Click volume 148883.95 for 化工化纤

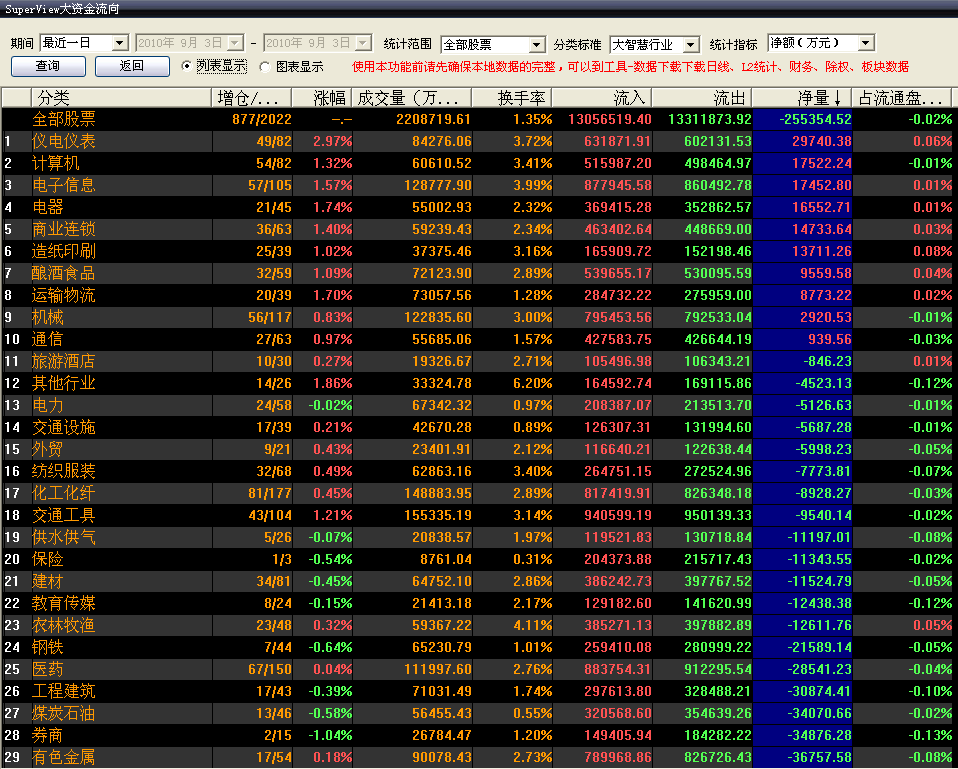437,494
